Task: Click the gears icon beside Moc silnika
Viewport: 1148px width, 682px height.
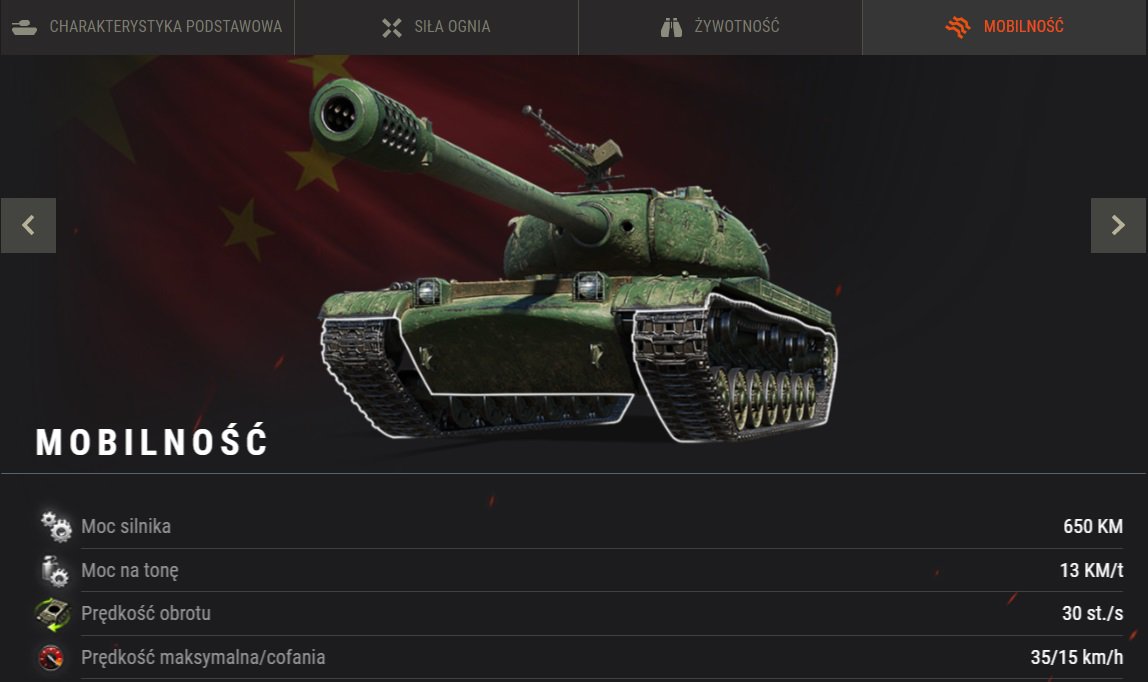Action: (x=56, y=527)
